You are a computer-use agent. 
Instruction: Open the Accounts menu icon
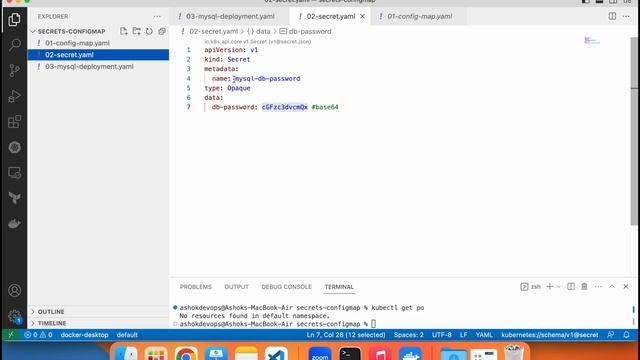click(x=14, y=290)
